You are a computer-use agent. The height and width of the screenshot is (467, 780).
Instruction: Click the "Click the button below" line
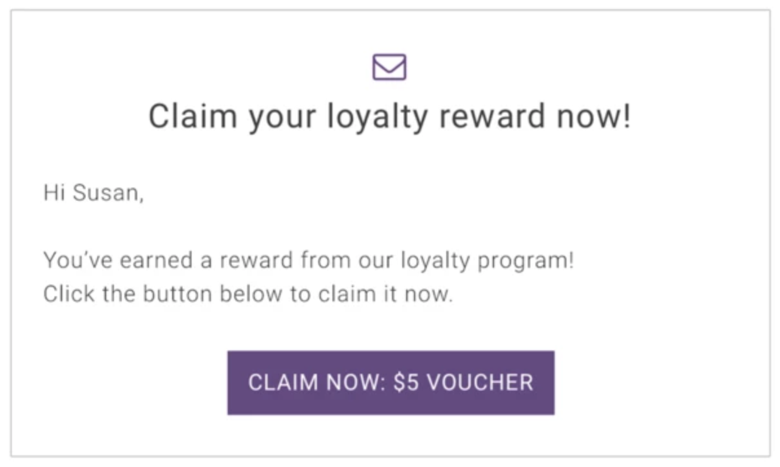[248, 294]
